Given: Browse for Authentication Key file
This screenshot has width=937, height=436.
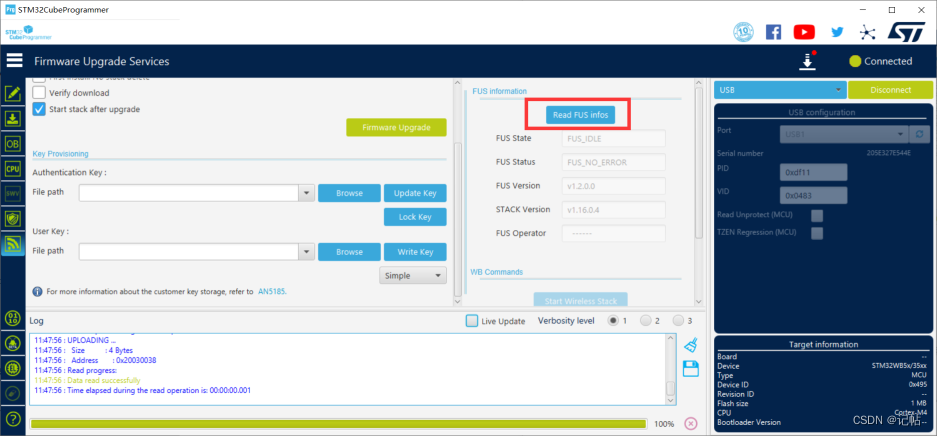Looking at the screenshot, I should pos(349,193).
